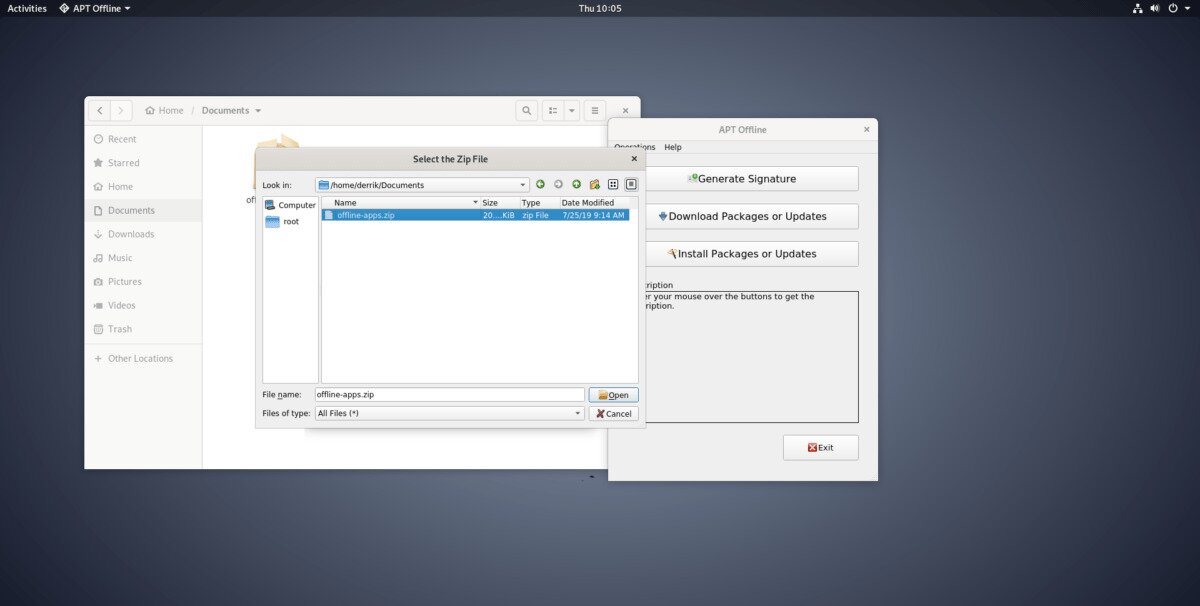Switch file dialog to detail view
This screenshot has width=1200, height=606.
point(631,184)
